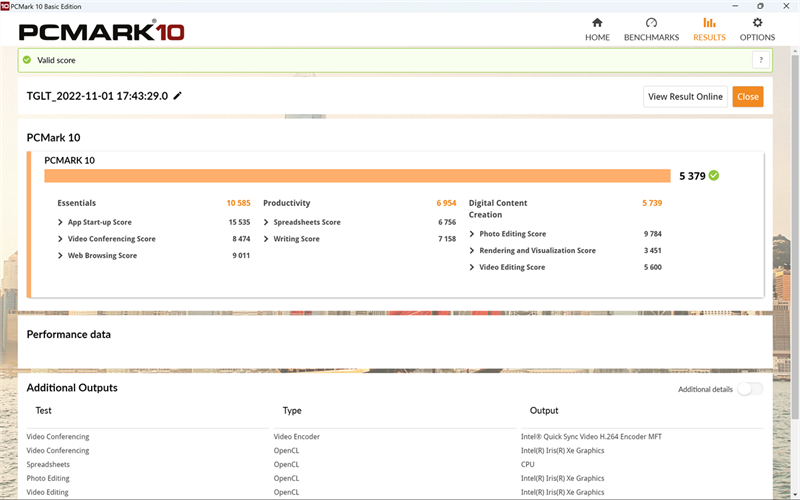Viewport: 800px width, 500px height.
Task: Click the Video Encoder type cell
Action: pos(296,437)
